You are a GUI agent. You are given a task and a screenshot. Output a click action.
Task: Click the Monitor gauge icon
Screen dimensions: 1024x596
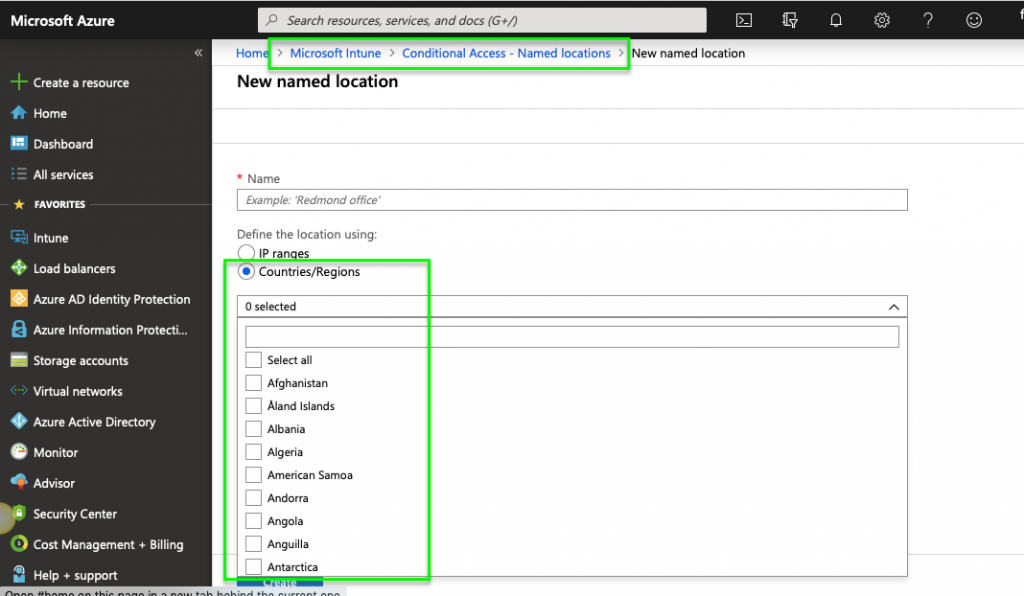click(x=19, y=452)
